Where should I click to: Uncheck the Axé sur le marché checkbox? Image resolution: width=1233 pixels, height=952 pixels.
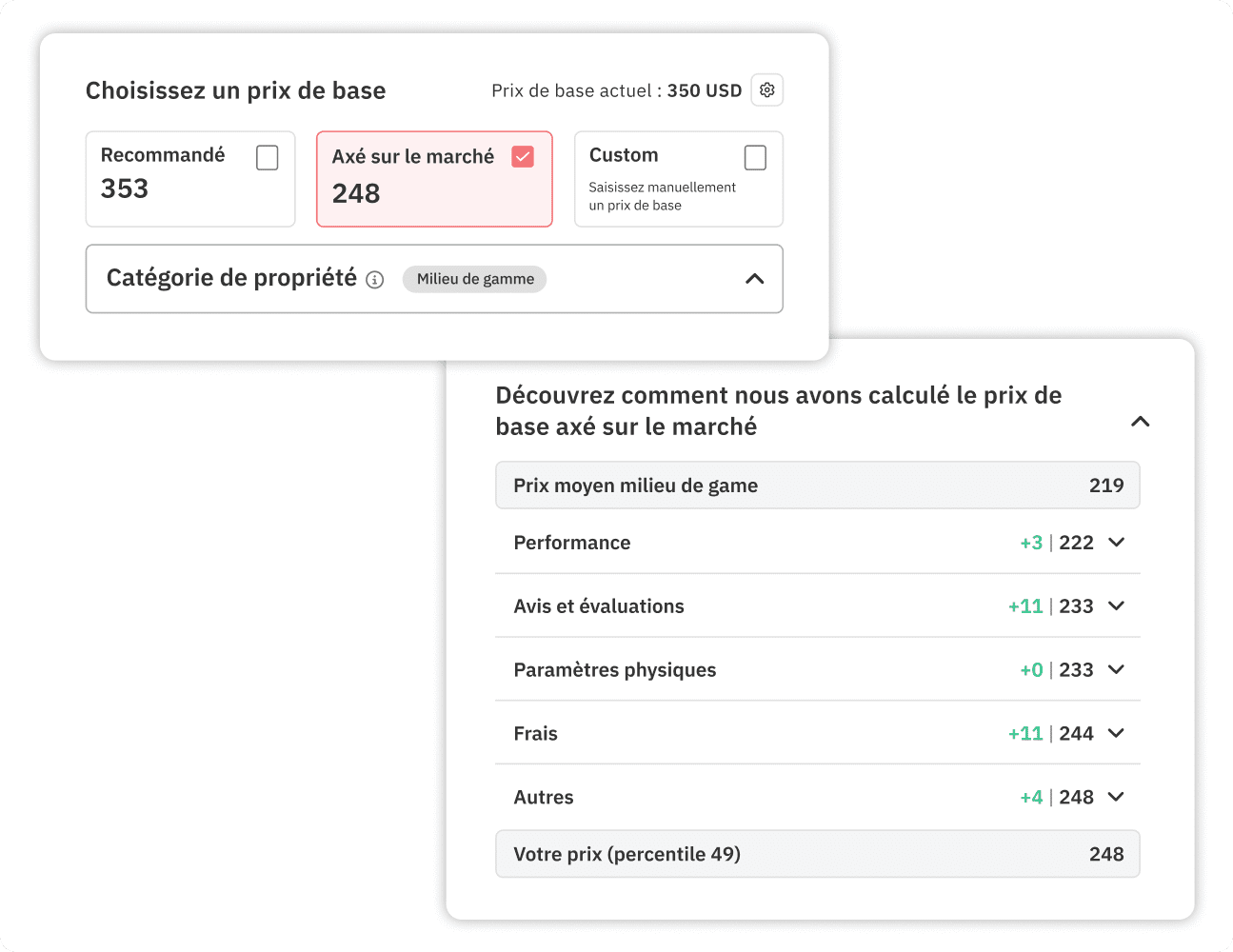tap(523, 156)
